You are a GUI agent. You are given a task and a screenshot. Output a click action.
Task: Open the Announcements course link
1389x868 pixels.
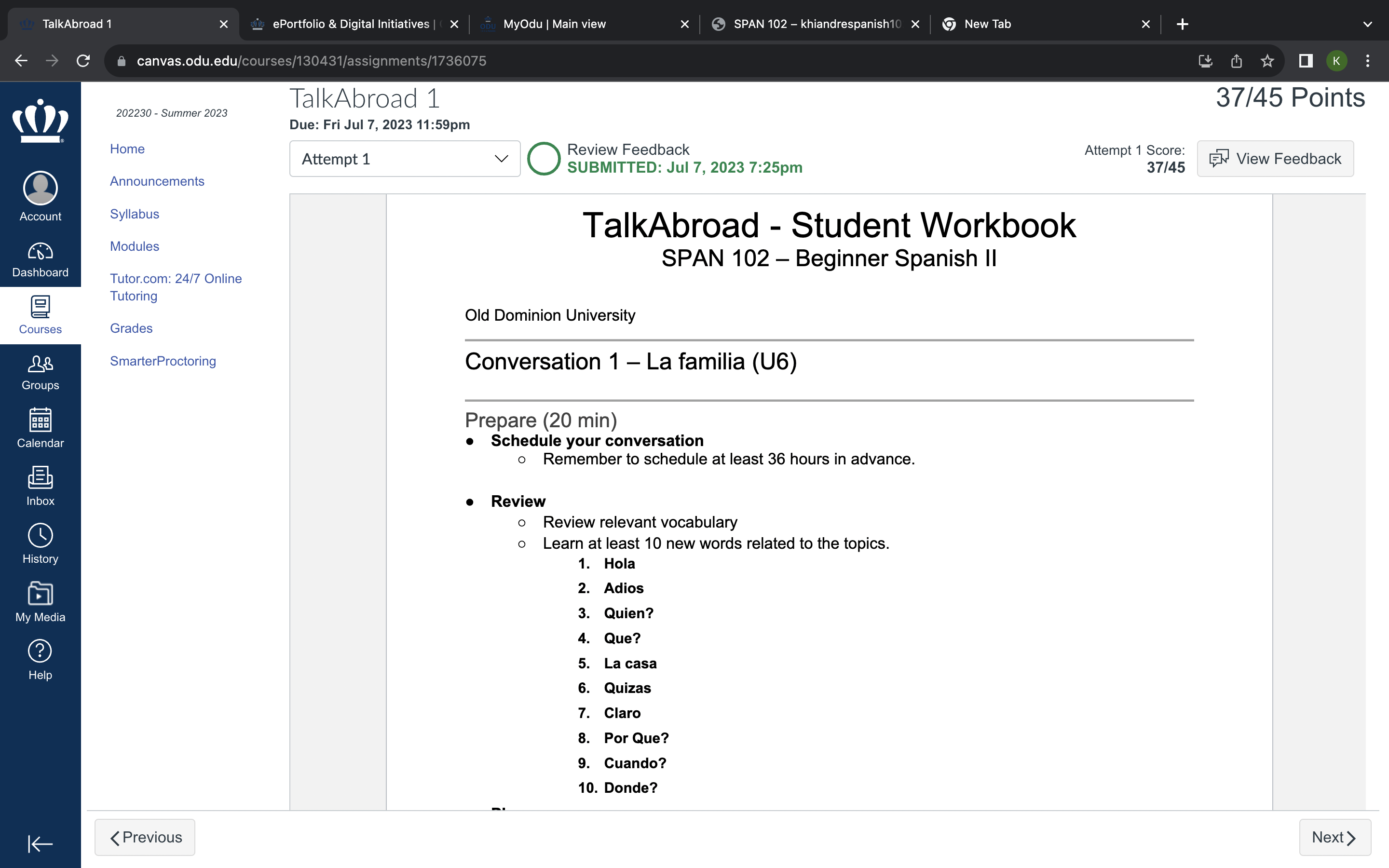(157, 181)
